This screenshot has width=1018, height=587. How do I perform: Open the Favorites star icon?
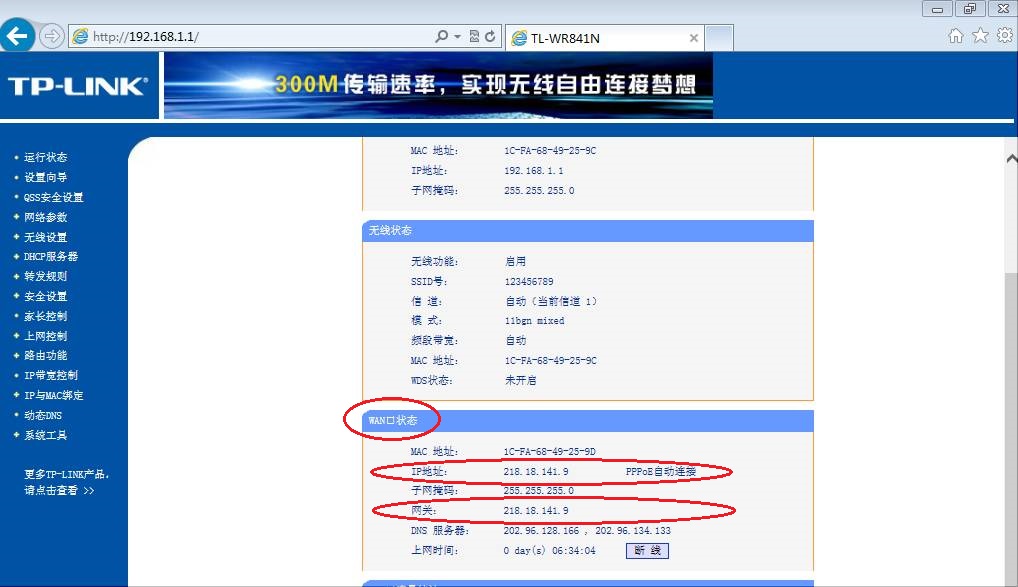(x=980, y=36)
